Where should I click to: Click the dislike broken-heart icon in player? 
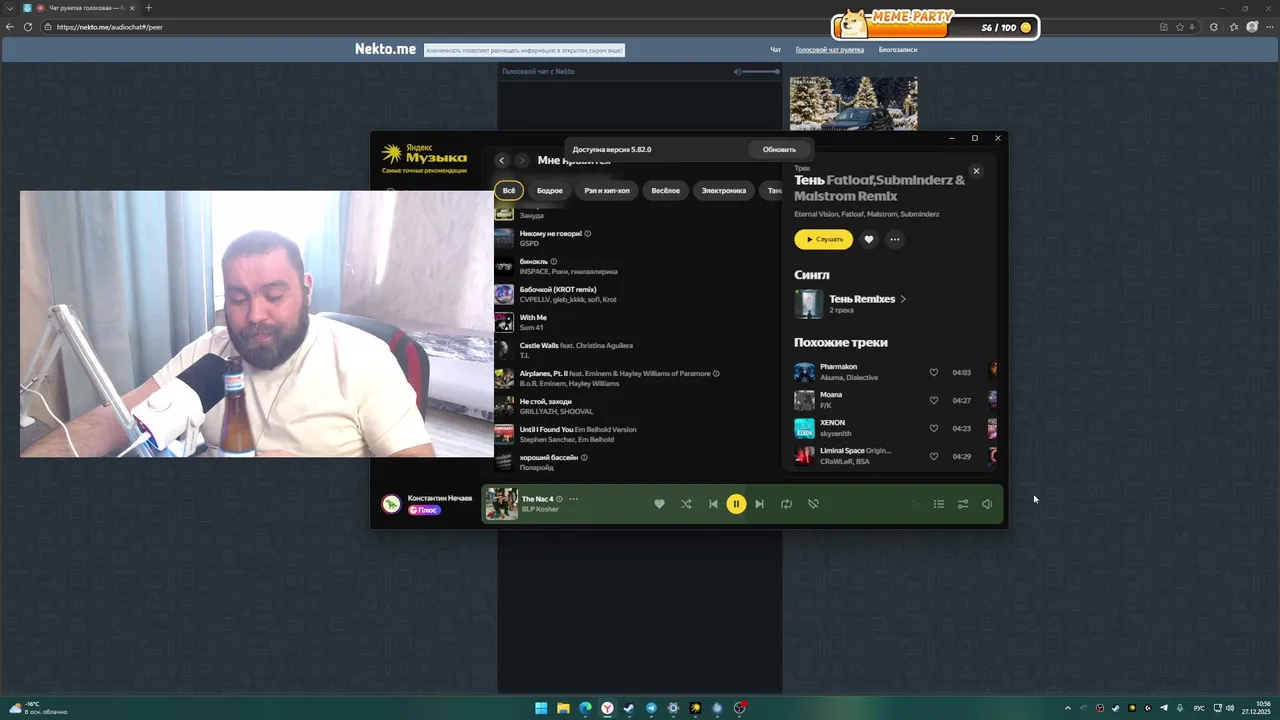point(813,504)
